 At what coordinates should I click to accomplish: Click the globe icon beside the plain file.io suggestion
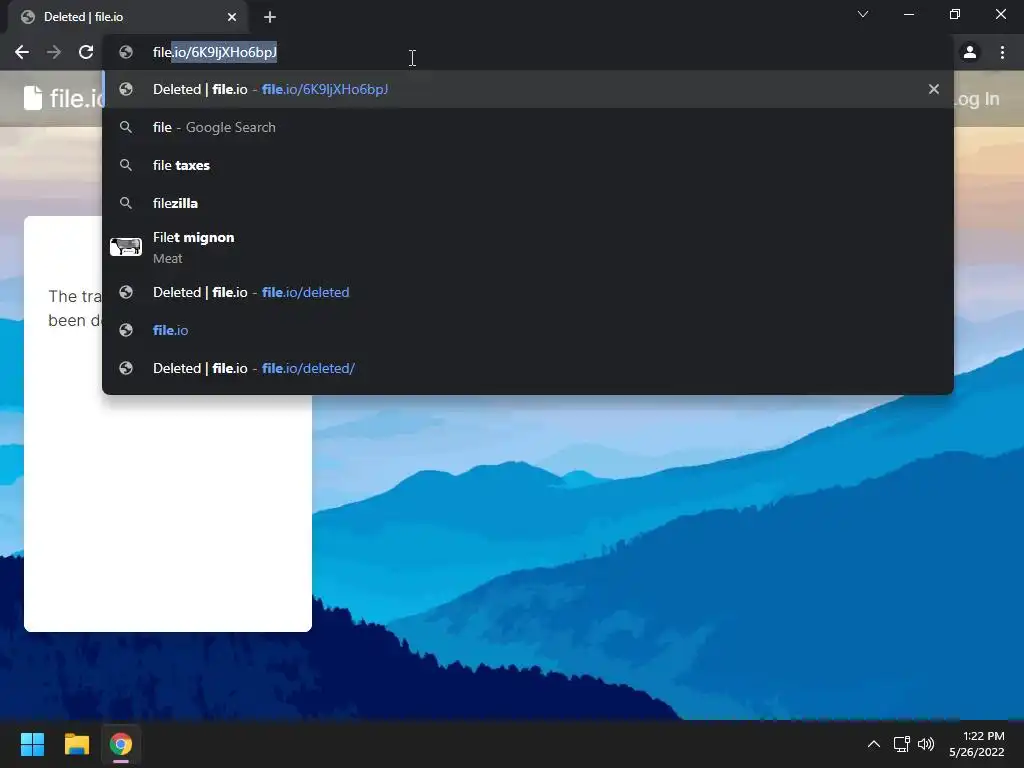(x=126, y=330)
